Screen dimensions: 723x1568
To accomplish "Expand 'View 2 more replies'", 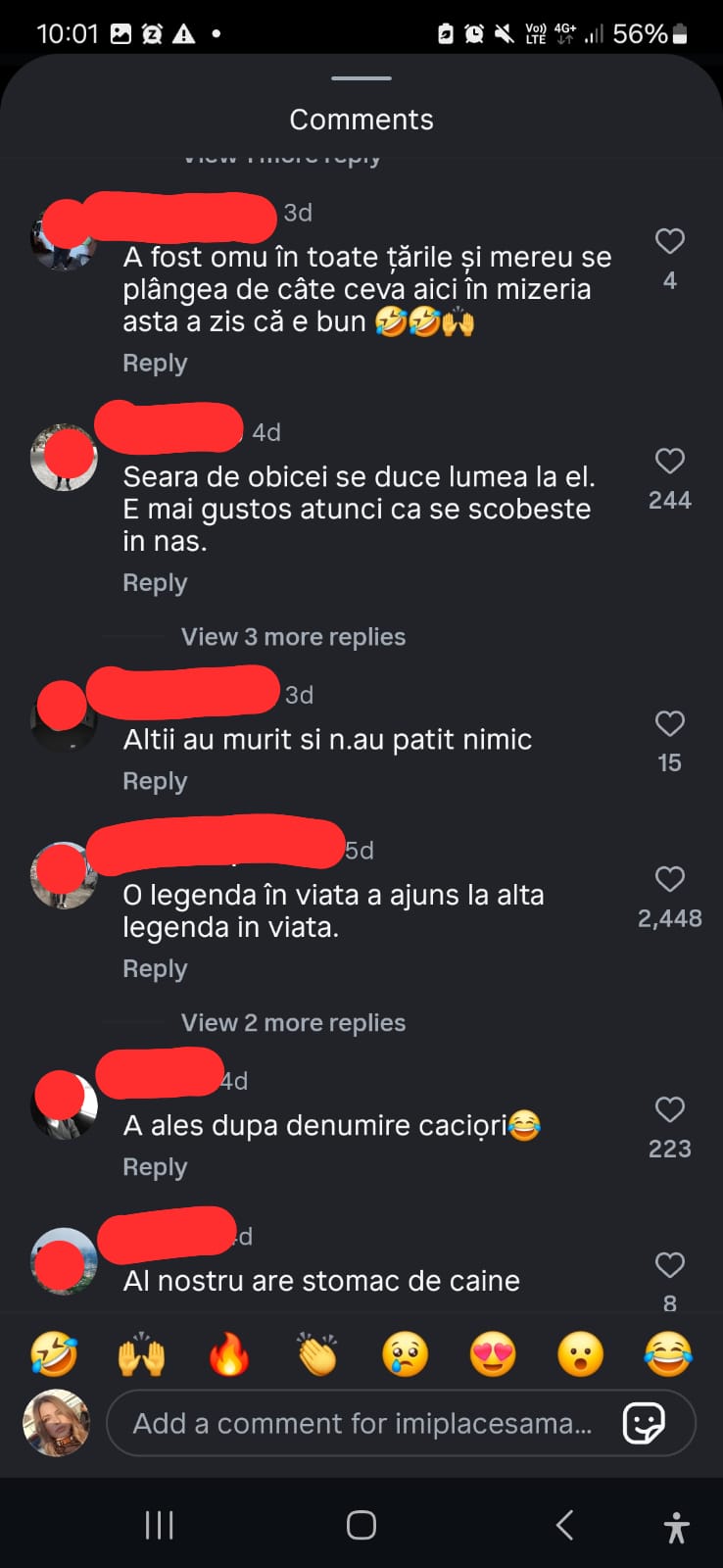I will (x=293, y=1023).
